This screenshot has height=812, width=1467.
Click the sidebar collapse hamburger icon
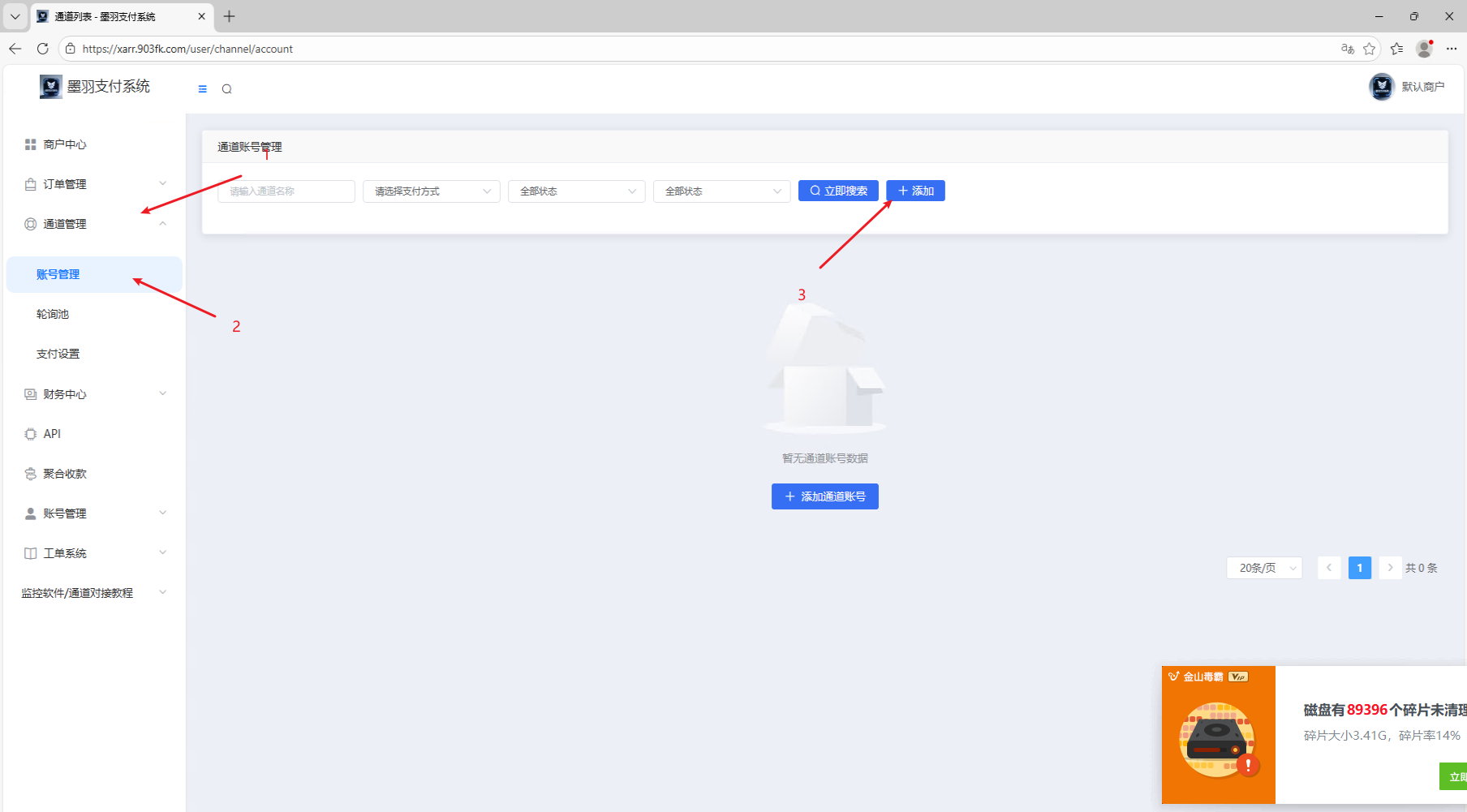pos(203,89)
